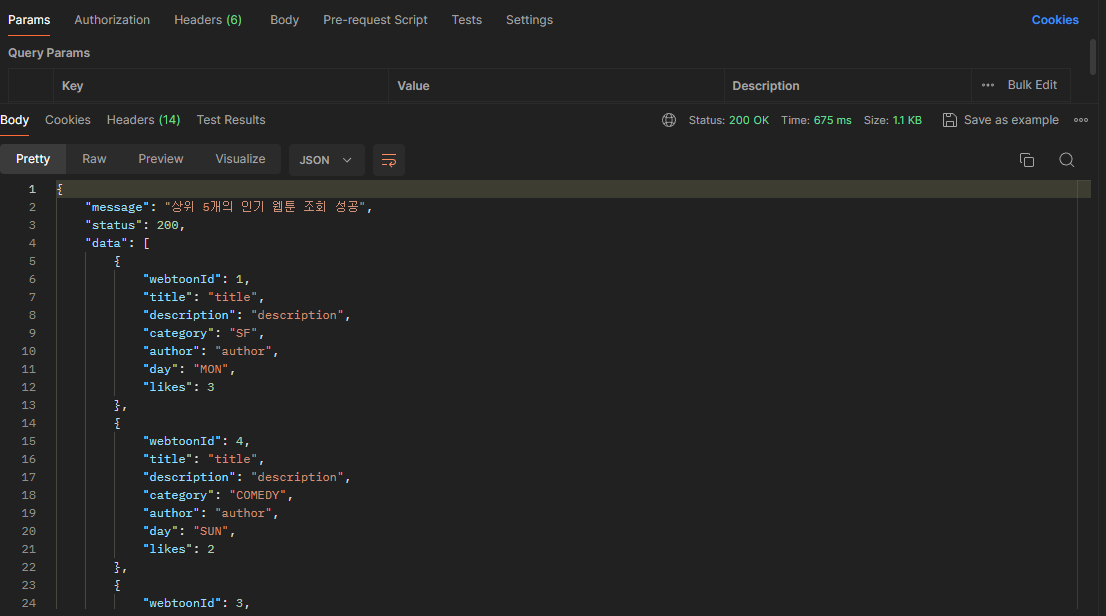The height and width of the screenshot is (616, 1106).
Task: Click line number 1 in the gutter
Action: click(32, 189)
